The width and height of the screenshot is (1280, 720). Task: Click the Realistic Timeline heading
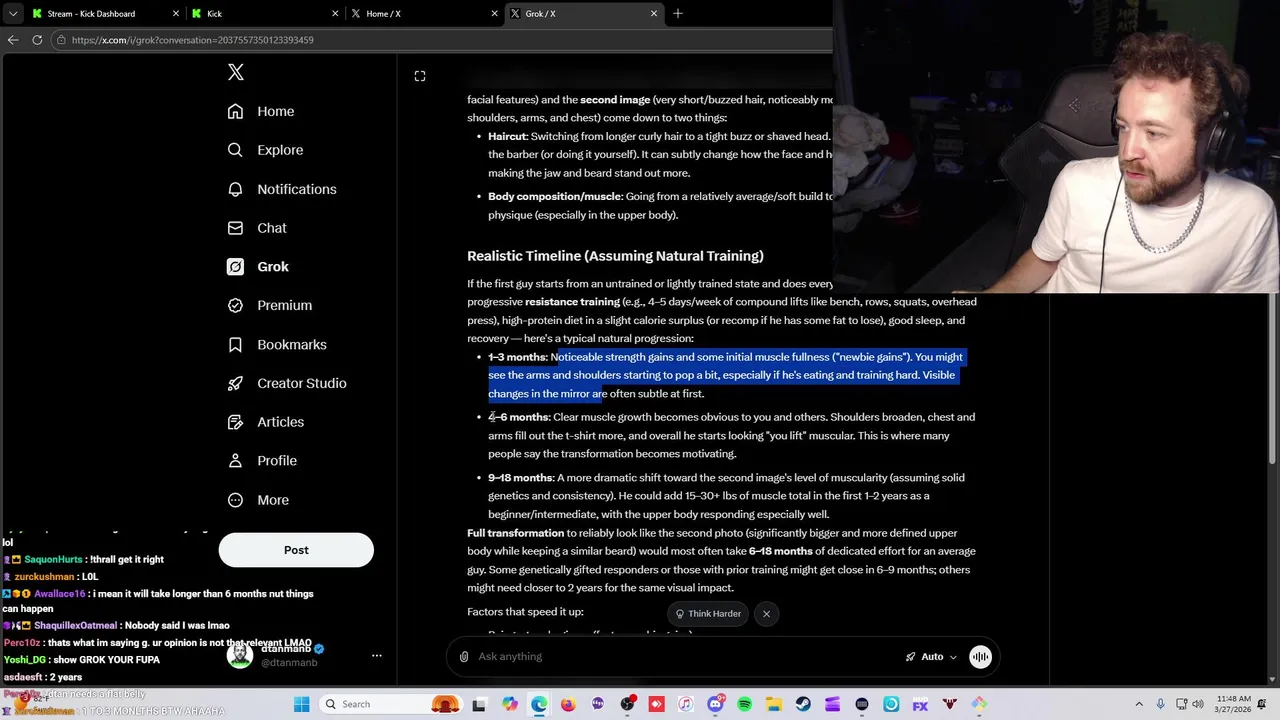click(615, 256)
